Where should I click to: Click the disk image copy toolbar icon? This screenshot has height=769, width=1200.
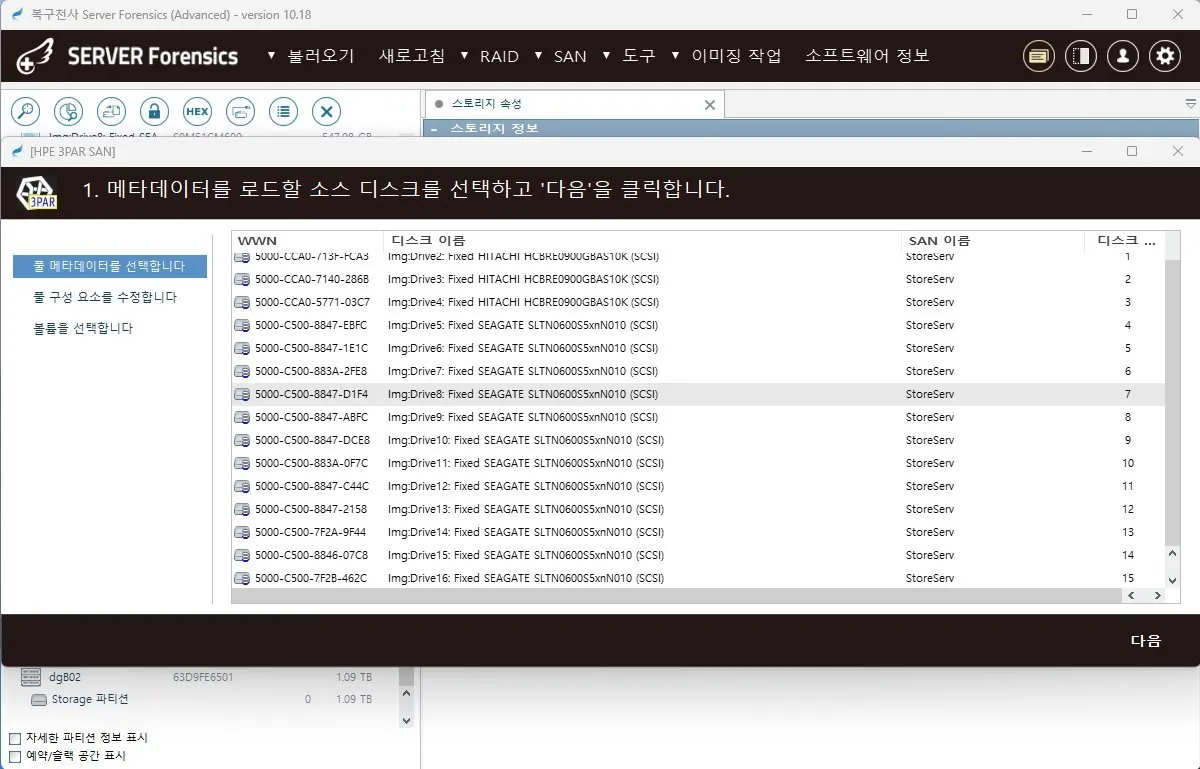click(111, 111)
